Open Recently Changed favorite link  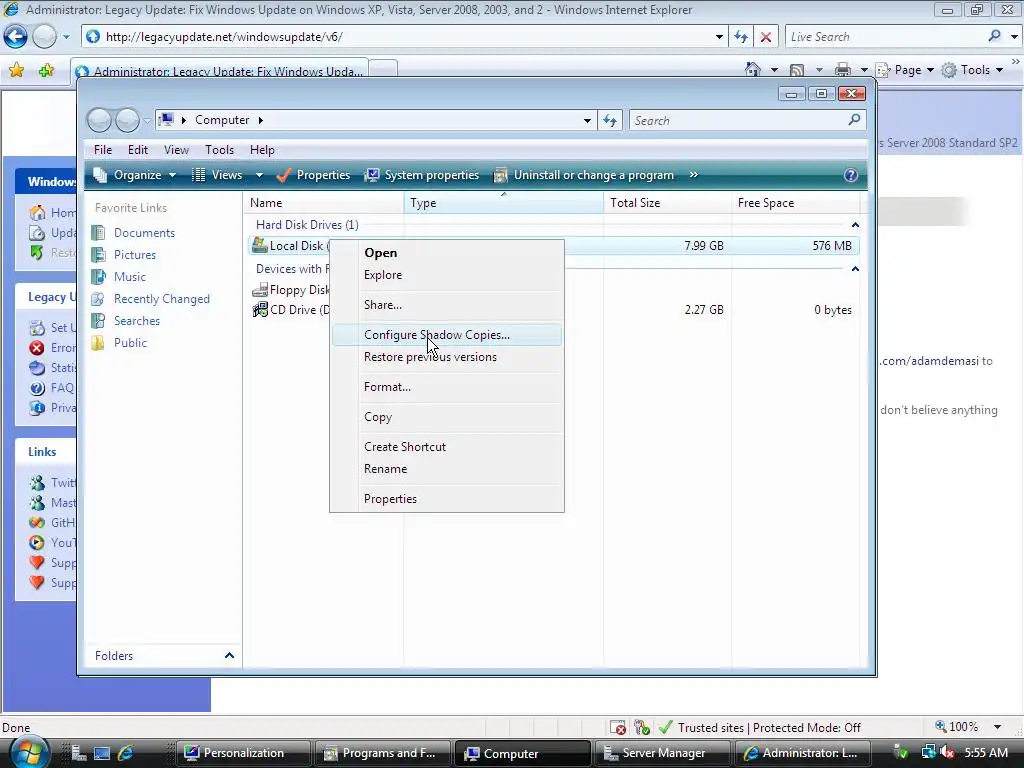tap(161, 299)
